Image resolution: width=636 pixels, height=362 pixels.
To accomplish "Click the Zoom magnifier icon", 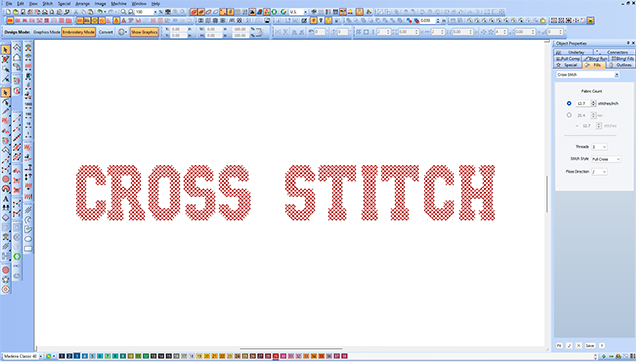I will (x=123, y=12).
